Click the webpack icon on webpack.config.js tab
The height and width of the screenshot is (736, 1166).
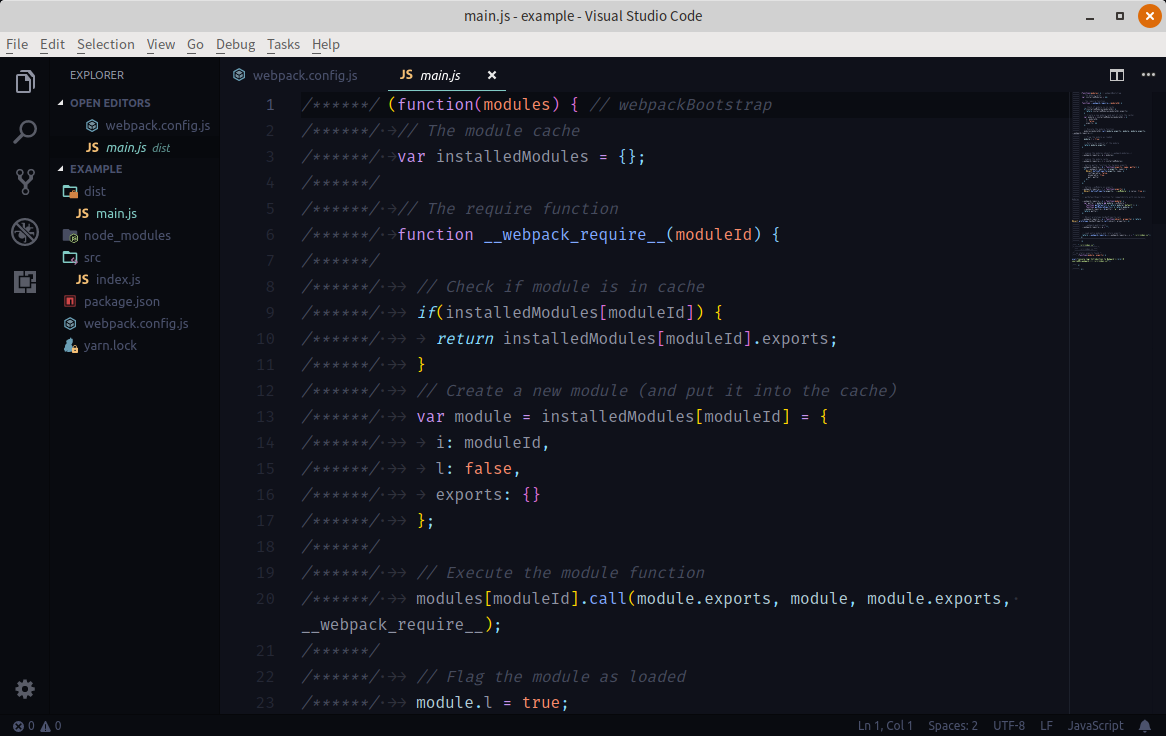pyautogui.click(x=239, y=74)
